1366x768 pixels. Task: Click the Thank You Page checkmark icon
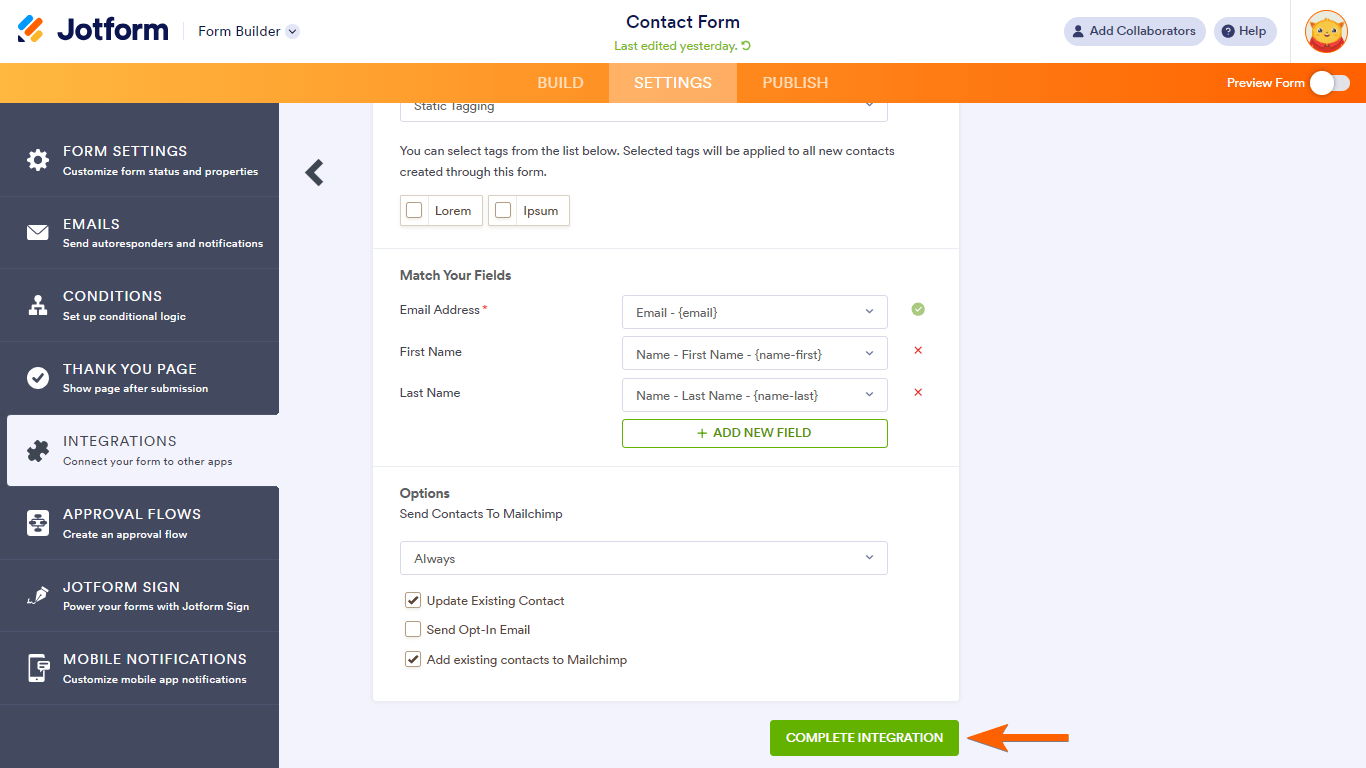click(x=36, y=377)
